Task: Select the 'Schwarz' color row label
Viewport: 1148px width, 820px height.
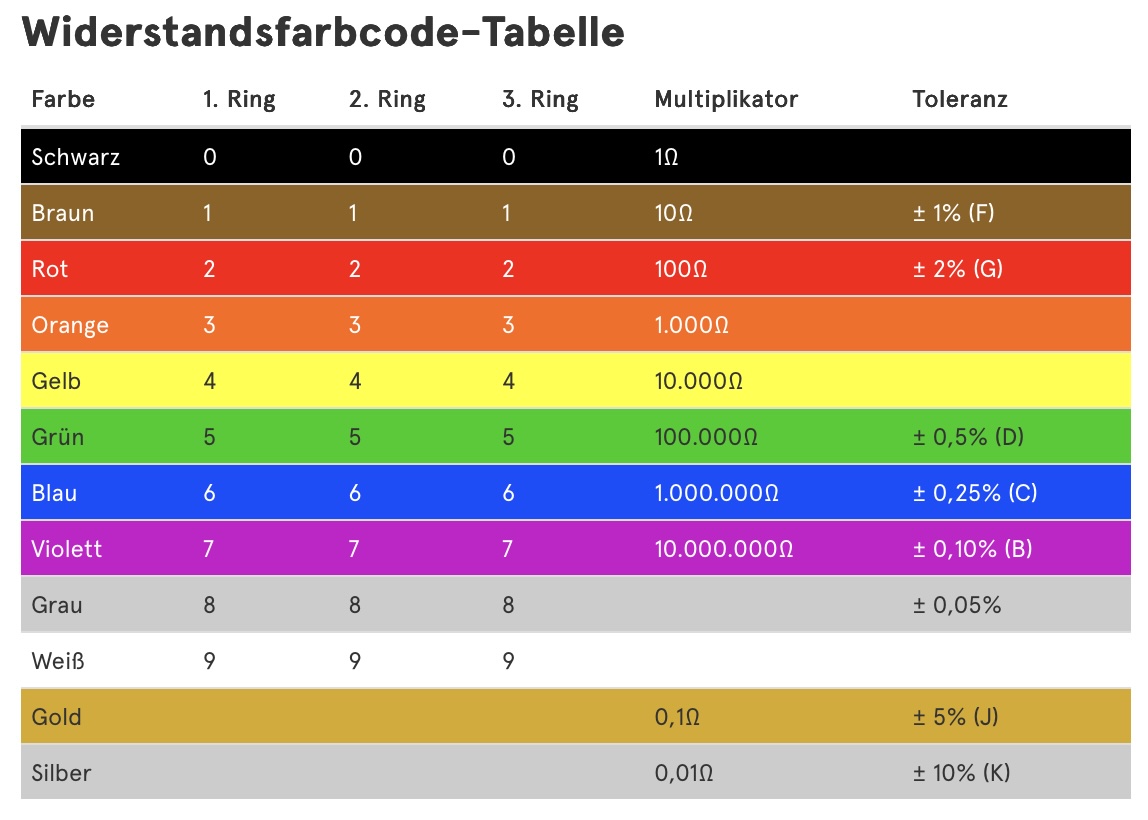Action: pyautogui.click(x=75, y=157)
